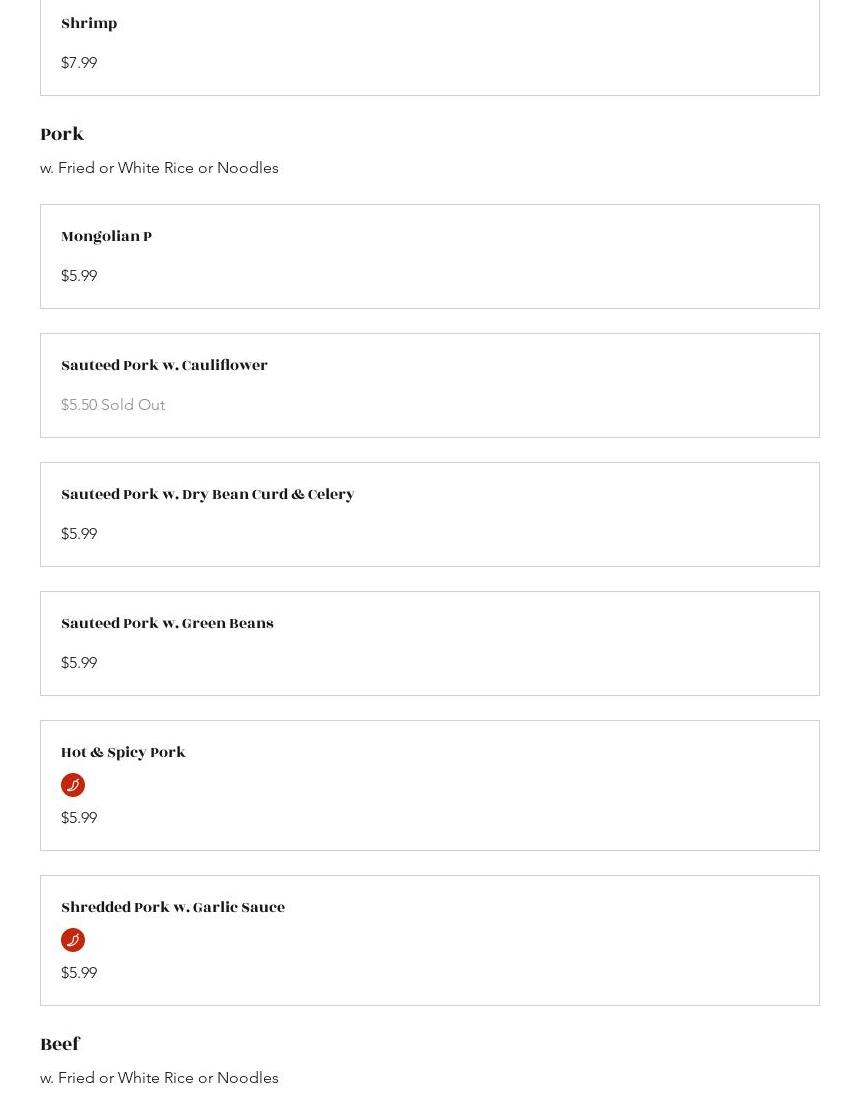Click the $7.99 price under Shrimp
The height and width of the screenshot is (1105, 845).
(x=79, y=63)
